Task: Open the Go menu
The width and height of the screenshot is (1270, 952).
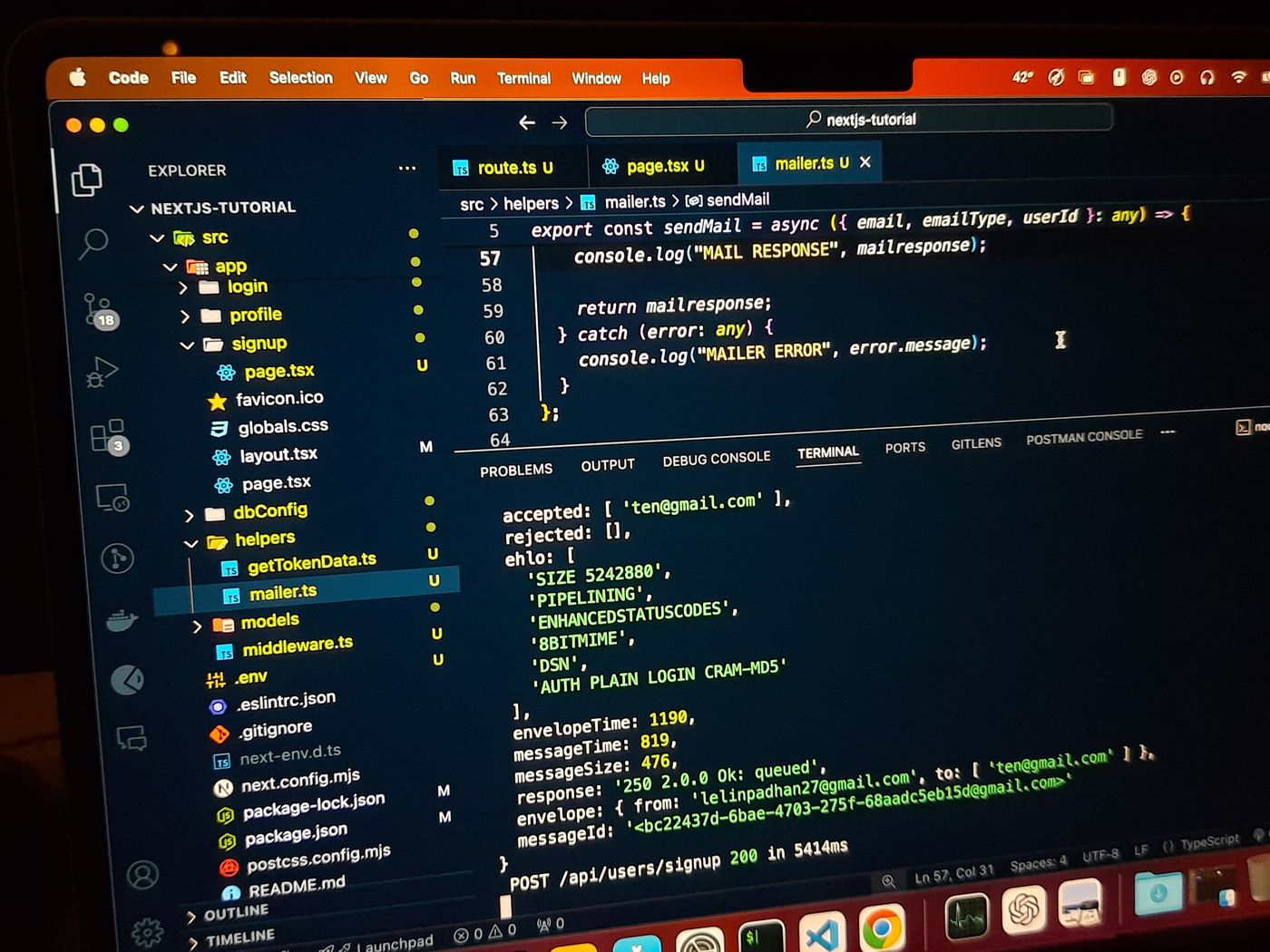Action: coord(419,78)
